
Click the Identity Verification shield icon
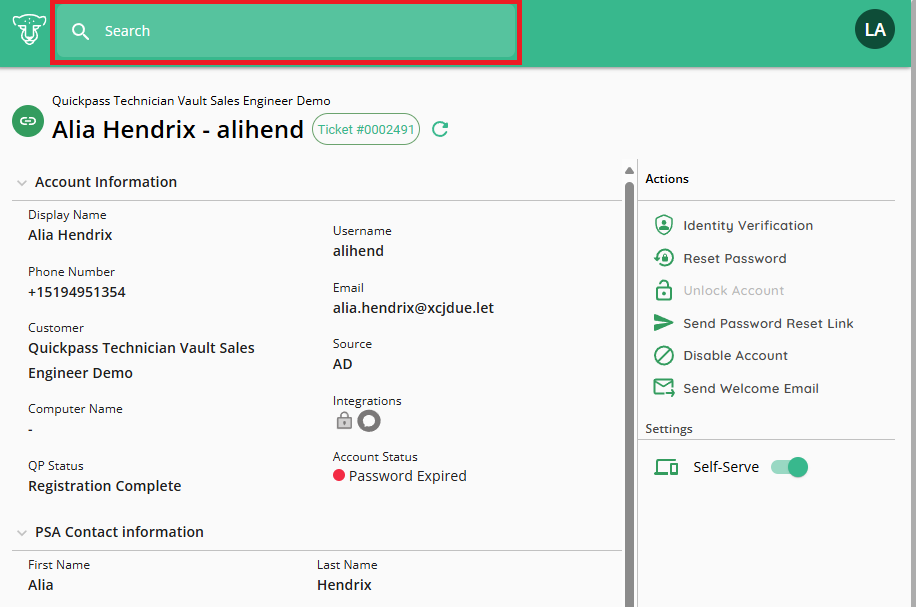tap(664, 225)
